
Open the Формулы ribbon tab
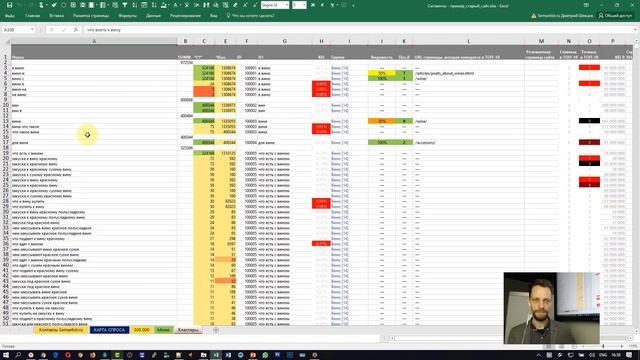[127, 16]
